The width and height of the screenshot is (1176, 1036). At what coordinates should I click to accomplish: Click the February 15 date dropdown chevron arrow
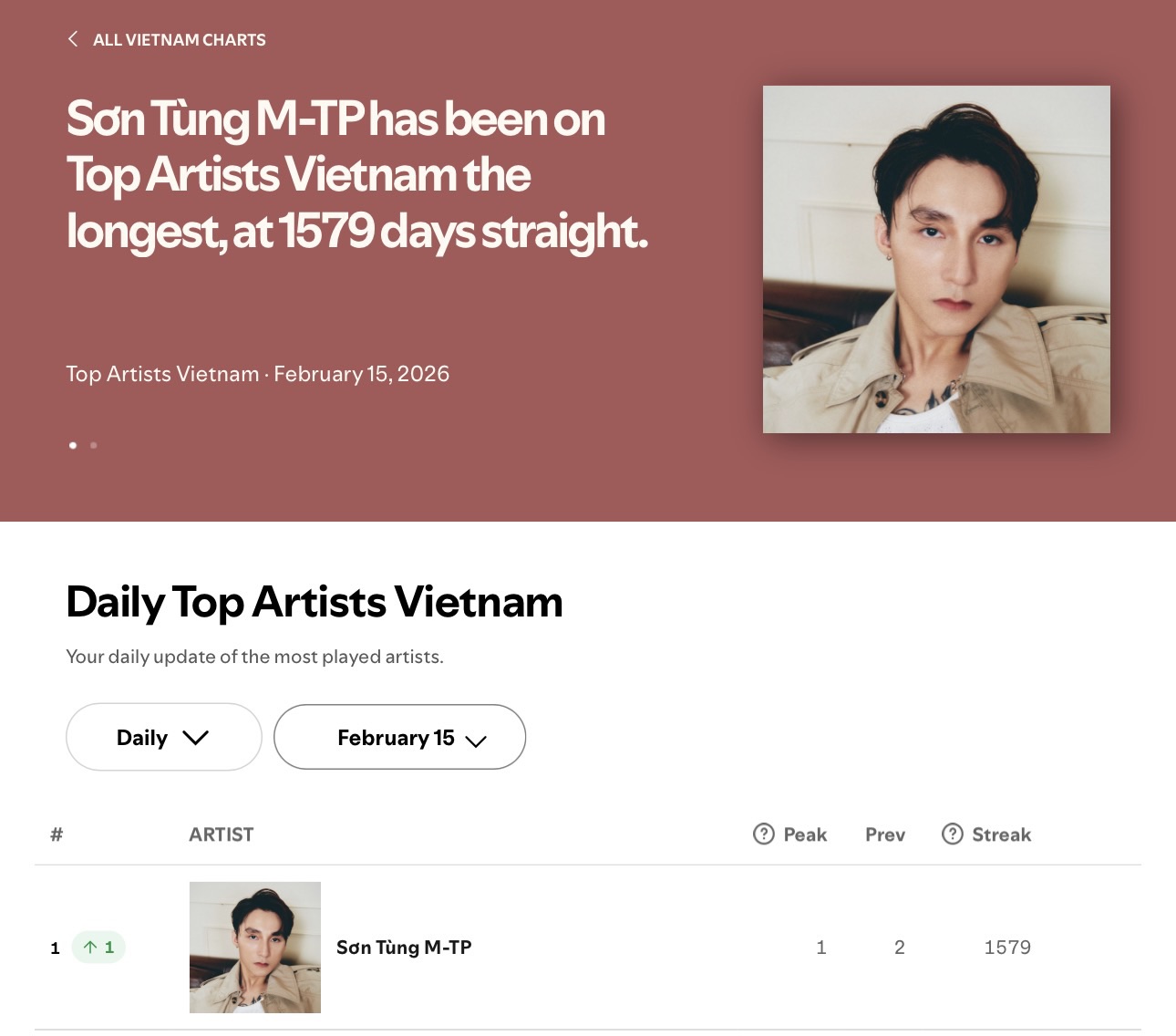[477, 741]
